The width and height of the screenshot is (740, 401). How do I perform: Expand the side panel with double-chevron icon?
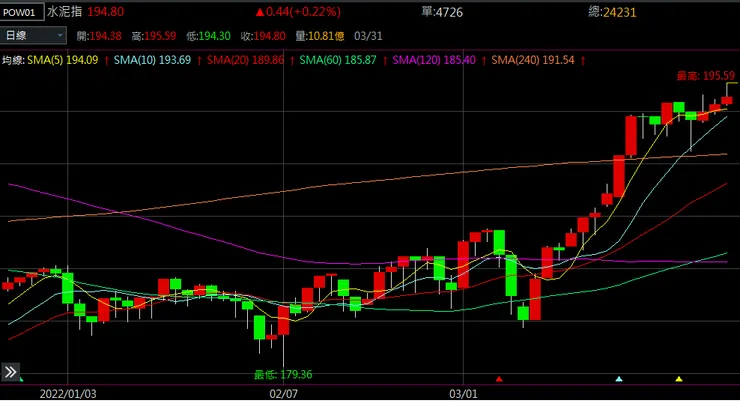(x=10, y=372)
